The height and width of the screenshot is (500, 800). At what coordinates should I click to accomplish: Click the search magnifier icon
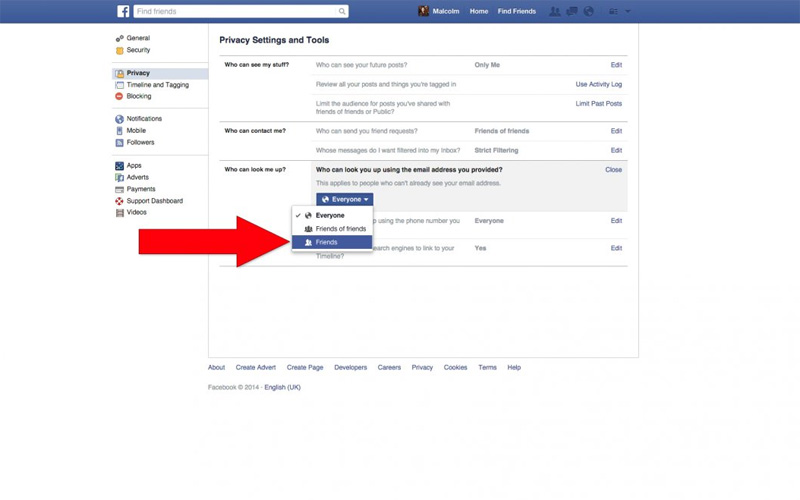[342, 12]
